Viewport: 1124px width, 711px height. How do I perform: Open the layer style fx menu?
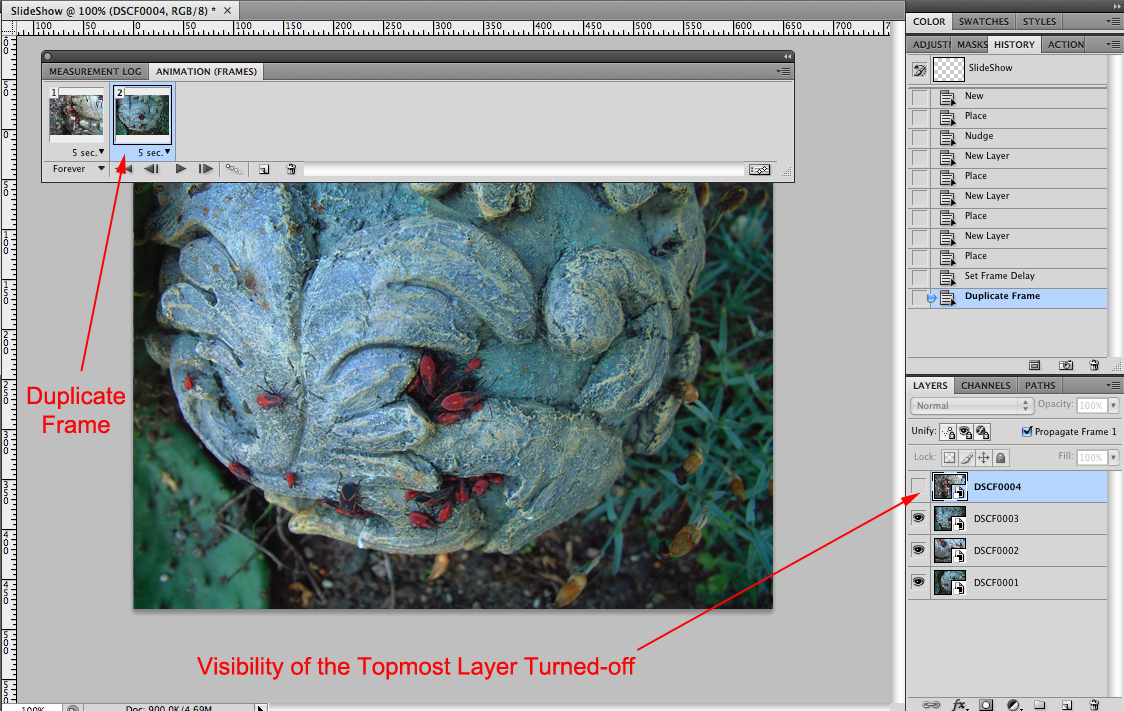(x=960, y=704)
